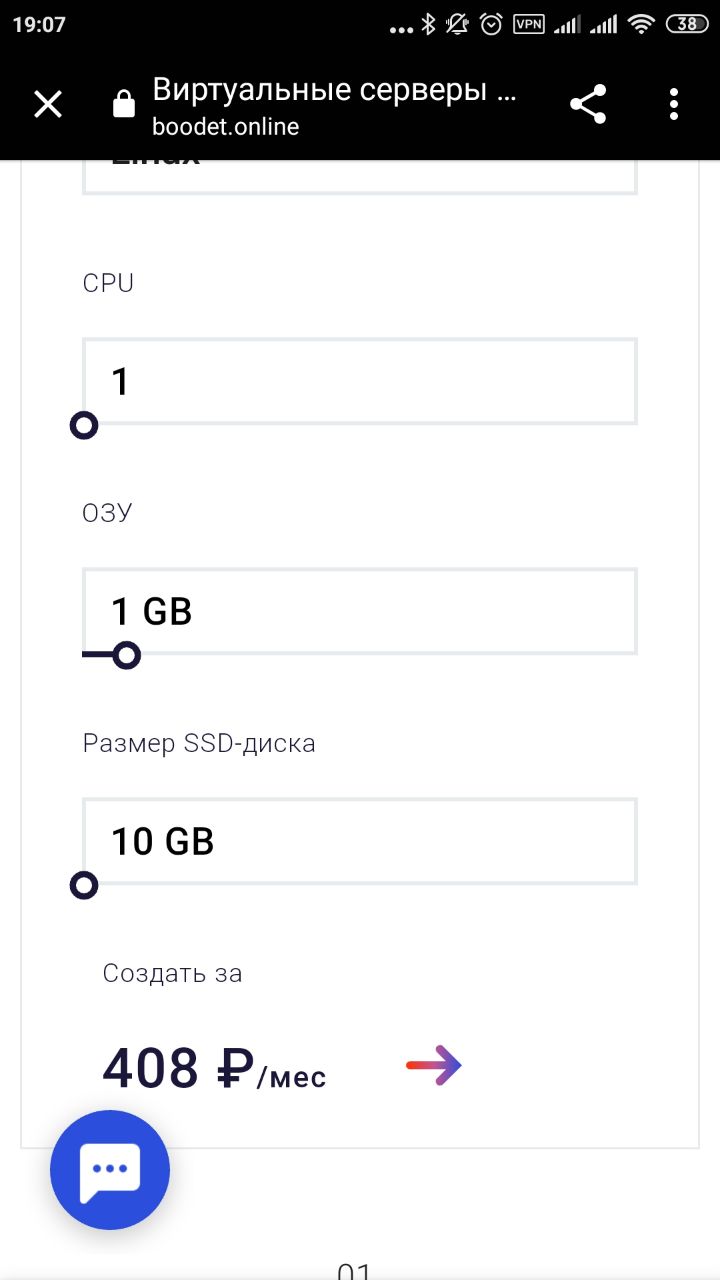The height and width of the screenshot is (1280, 720).
Task: Close the browser tab with X icon
Action: tap(48, 104)
